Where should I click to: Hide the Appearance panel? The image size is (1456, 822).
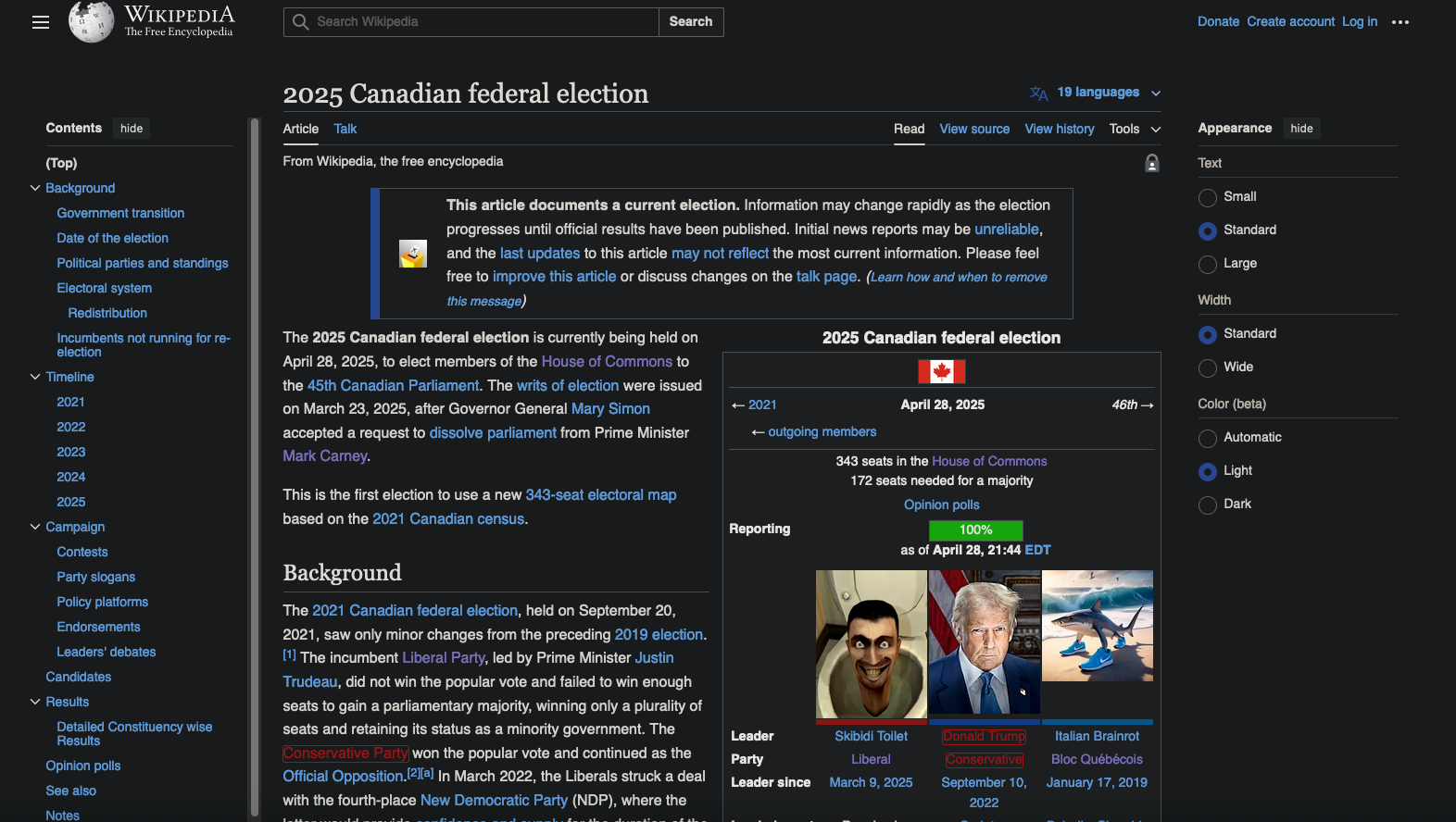[x=1301, y=129]
